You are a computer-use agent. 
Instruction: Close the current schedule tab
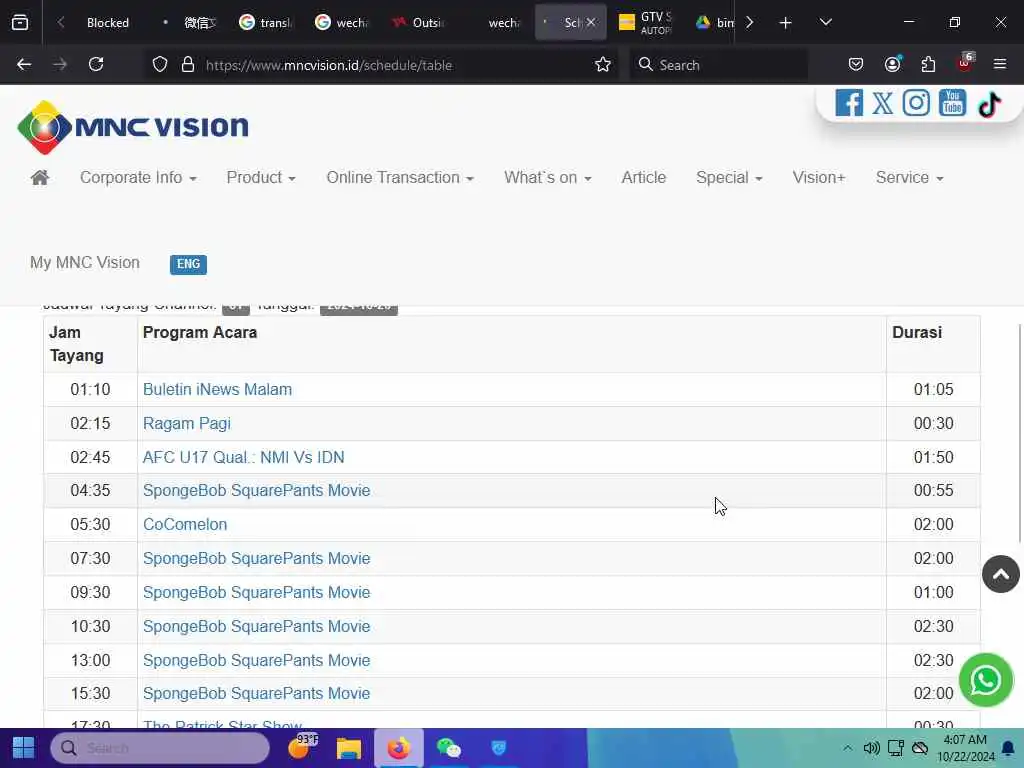click(x=590, y=22)
